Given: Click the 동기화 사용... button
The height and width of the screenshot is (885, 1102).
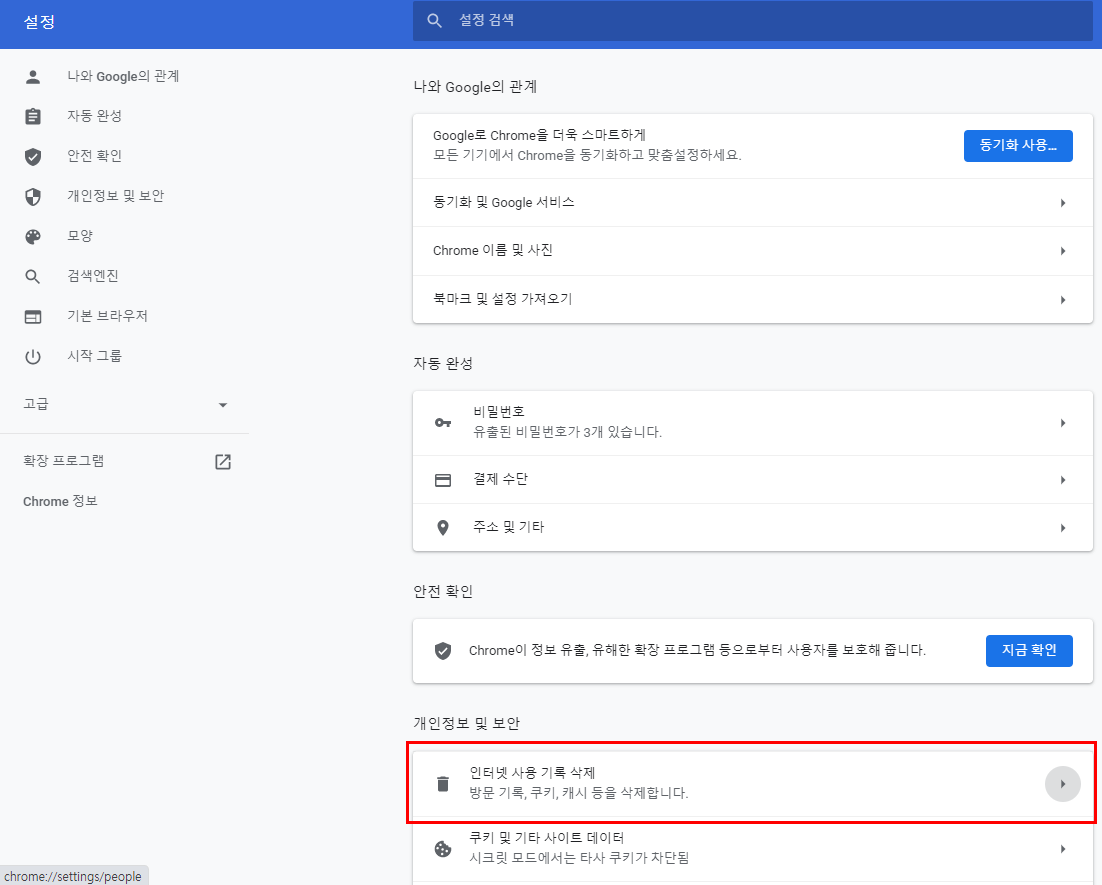Looking at the screenshot, I should pyautogui.click(x=1018, y=146).
